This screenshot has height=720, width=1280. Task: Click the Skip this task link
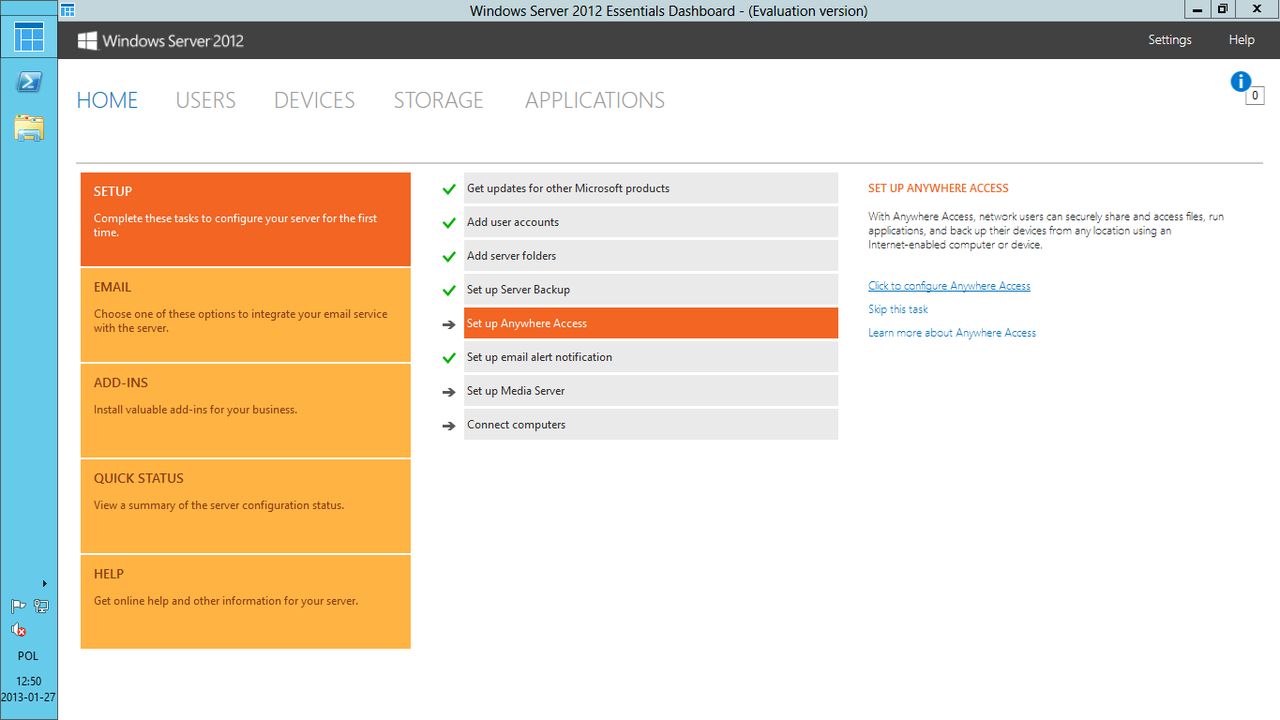(x=898, y=309)
